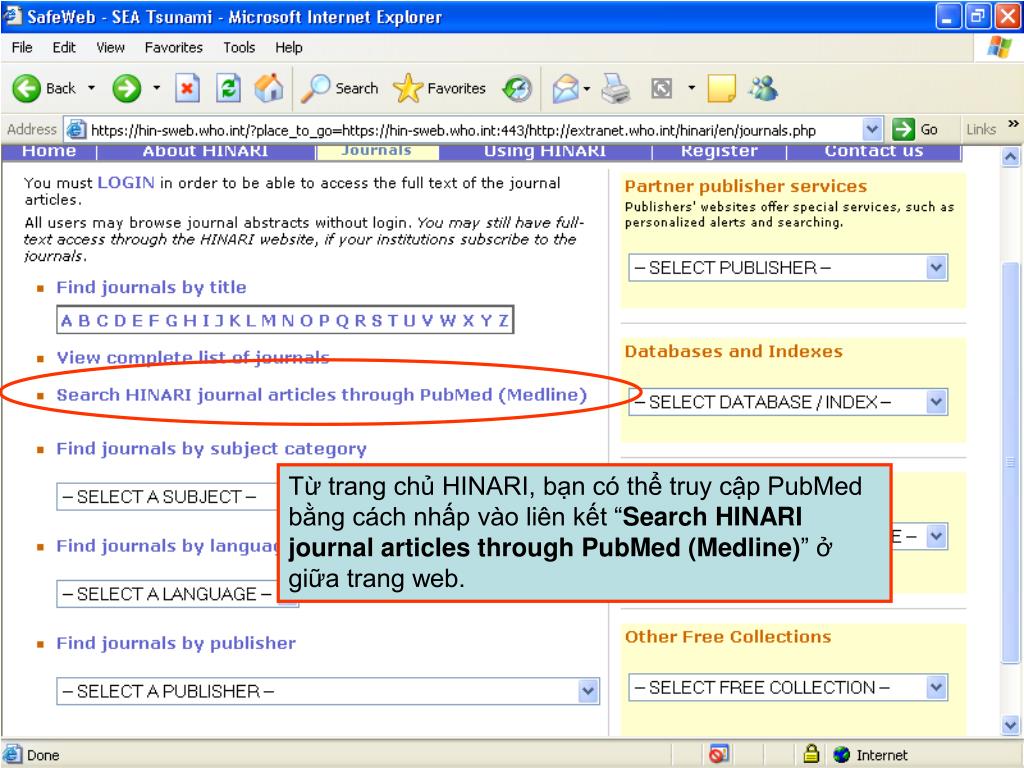This screenshot has width=1024, height=768.
Task: Click the padlock security icon in status bar
Action: [811, 754]
